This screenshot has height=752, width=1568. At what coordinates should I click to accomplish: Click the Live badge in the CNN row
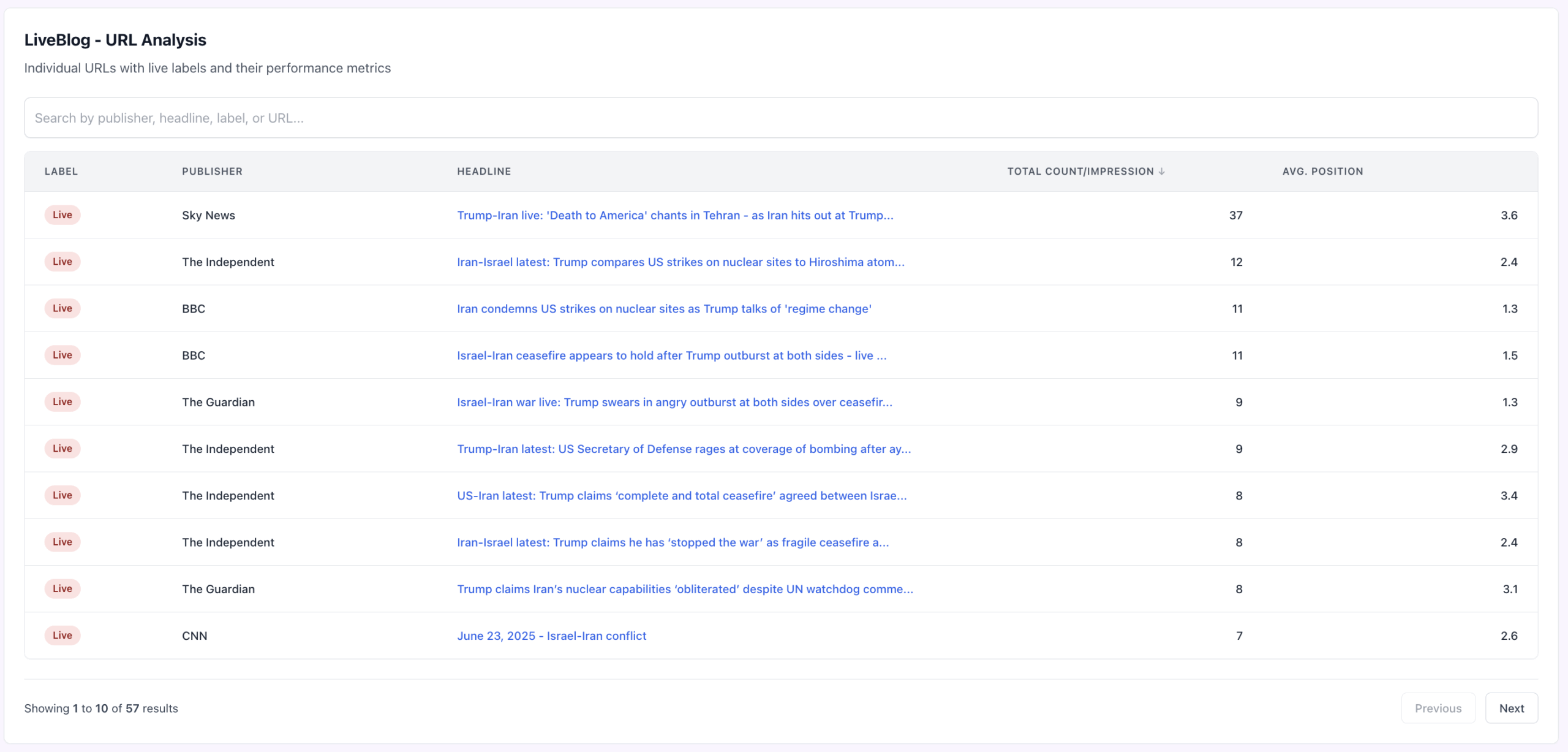(62, 636)
